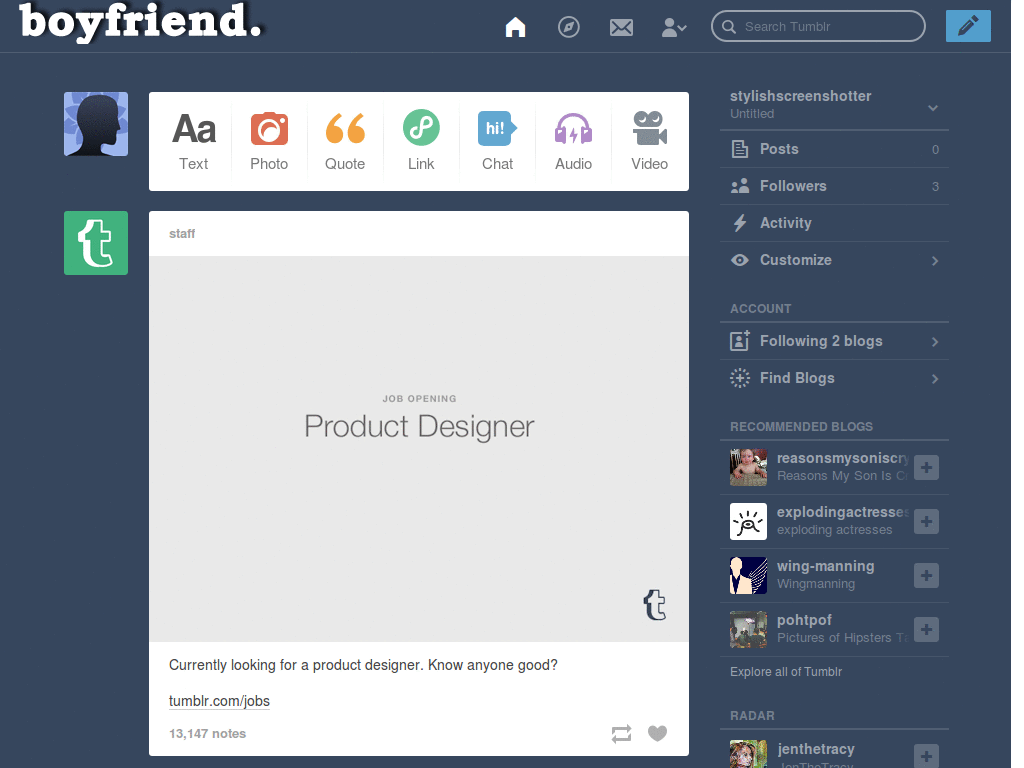Screen dimensions: 1024x768
Task: Click the Find Blogs chevron arrow
Action: point(935,379)
